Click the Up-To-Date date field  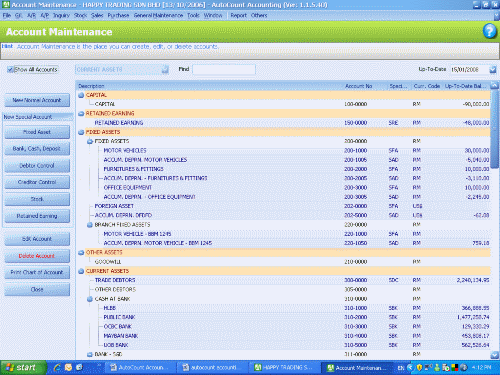click(x=469, y=69)
